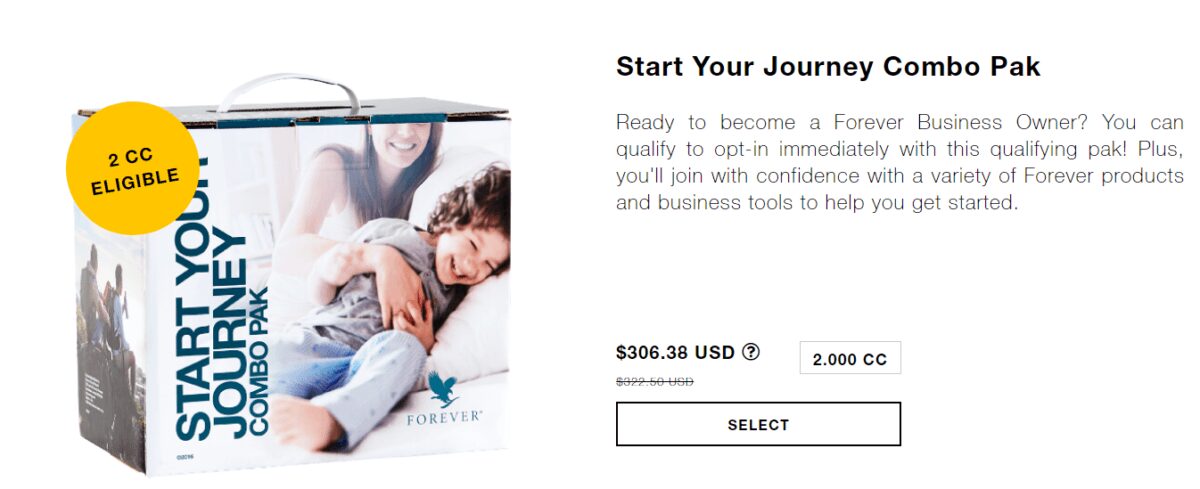The image size is (1200, 489).
Task: Click the SELECT button
Action: (758, 424)
